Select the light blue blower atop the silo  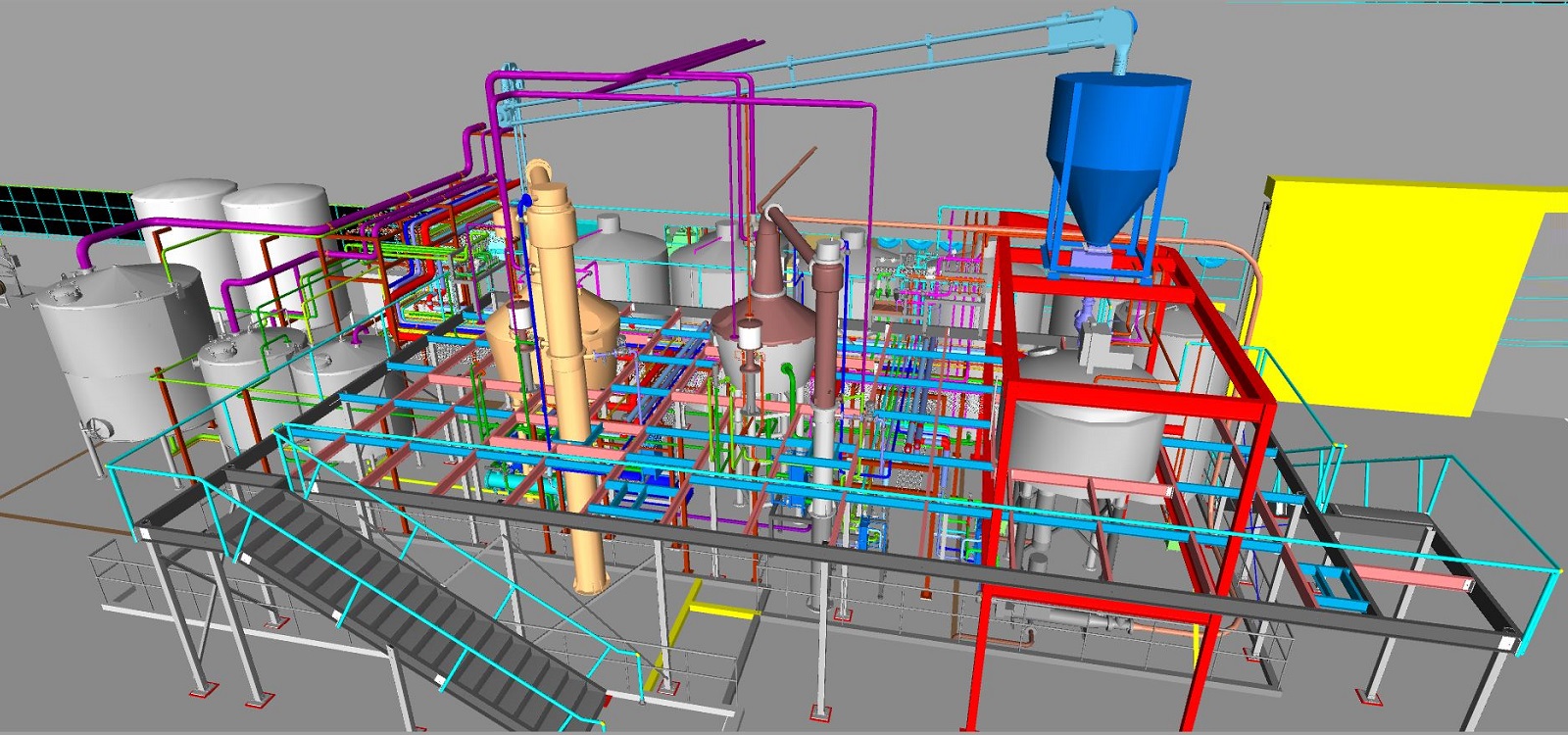click(x=1093, y=27)
